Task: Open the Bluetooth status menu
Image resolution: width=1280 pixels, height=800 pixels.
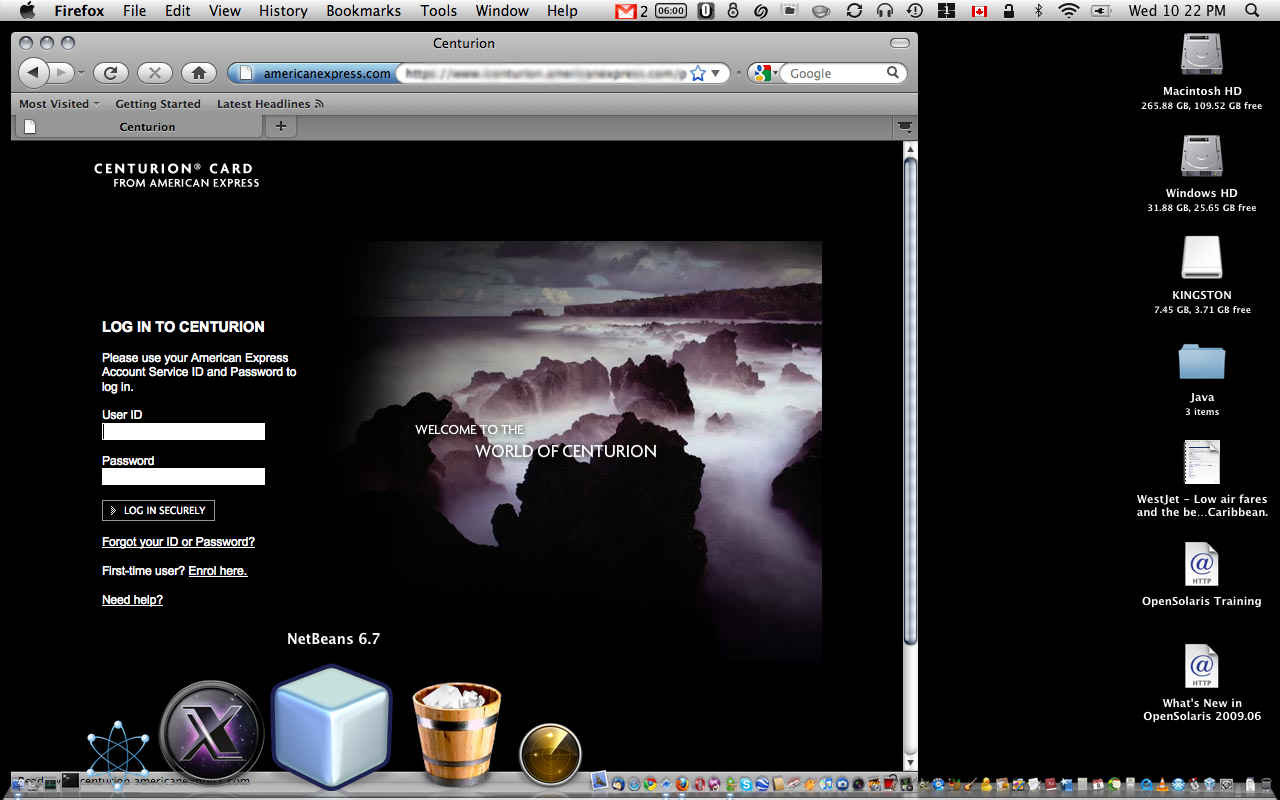Action: click(1038, 11)
